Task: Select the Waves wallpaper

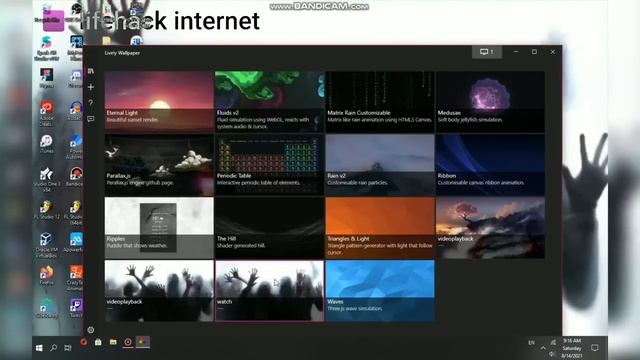Action: tap(380, 291)
